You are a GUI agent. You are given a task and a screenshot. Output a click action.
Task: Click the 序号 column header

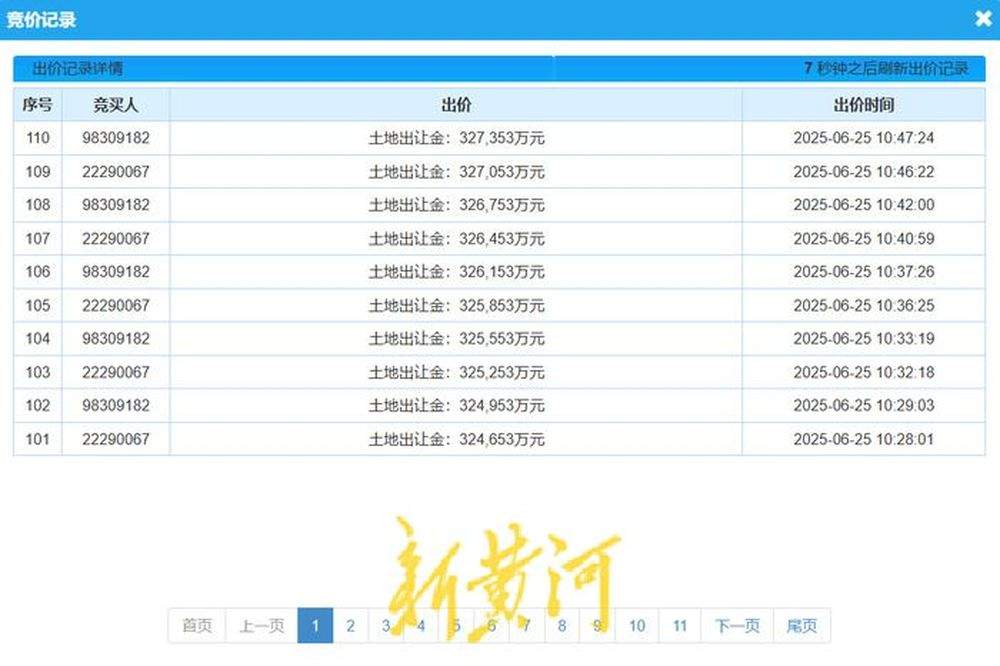point(37,104)
